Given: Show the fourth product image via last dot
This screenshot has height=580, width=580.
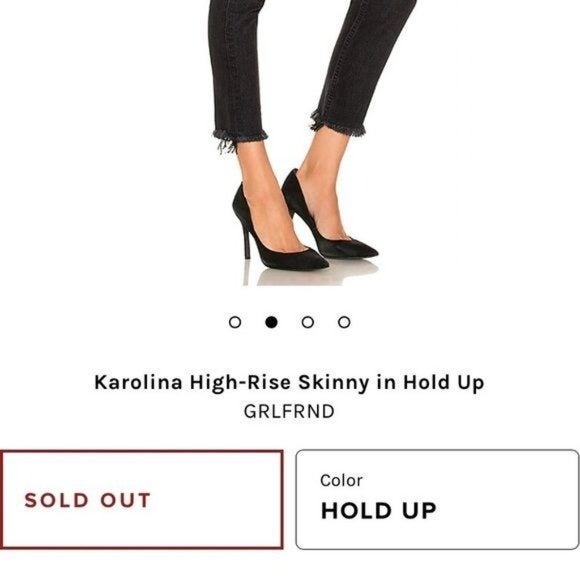Looking at the screenshot, I should (344, 322).
